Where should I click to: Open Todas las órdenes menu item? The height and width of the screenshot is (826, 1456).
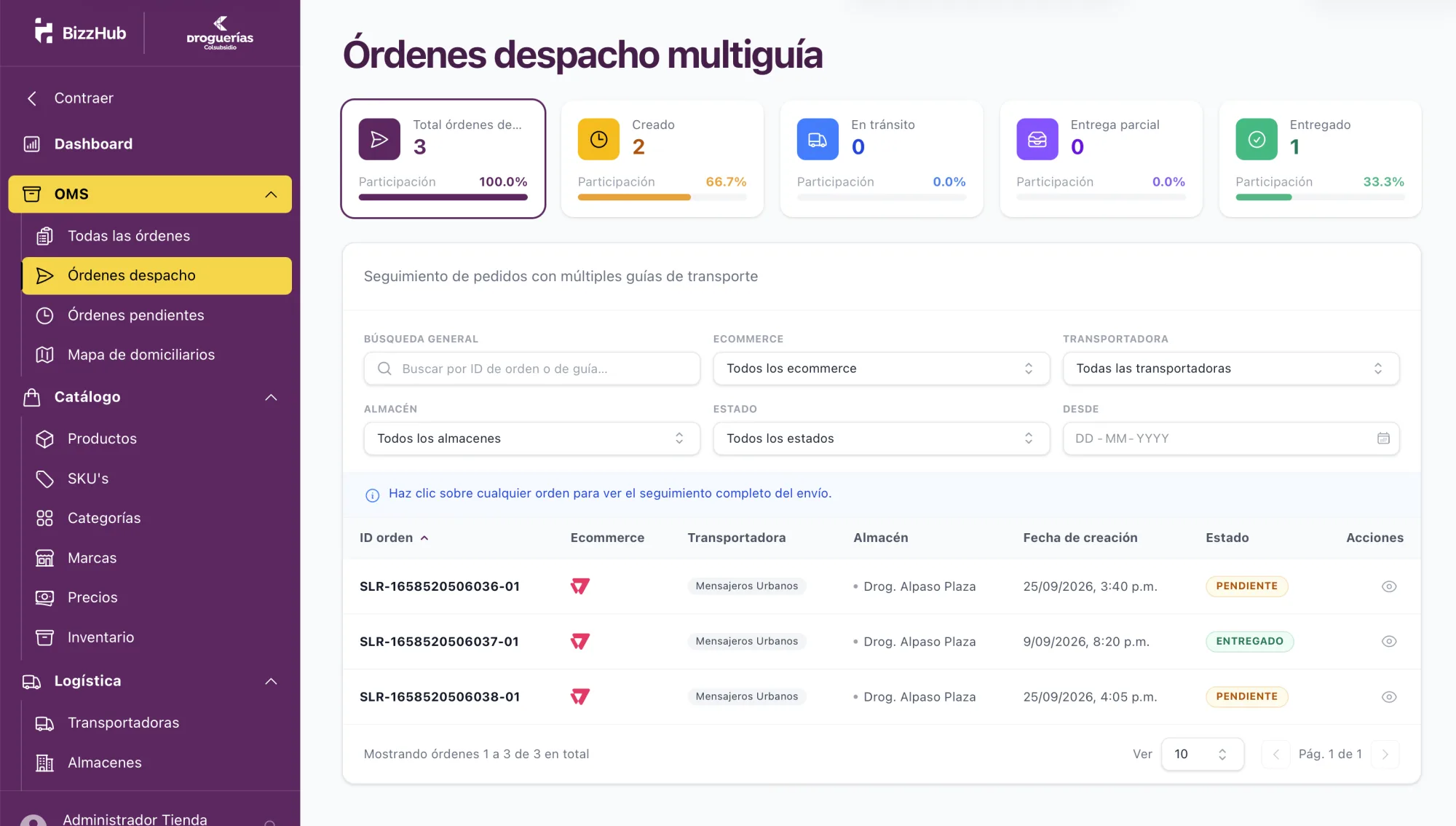[x=157, y=236]
